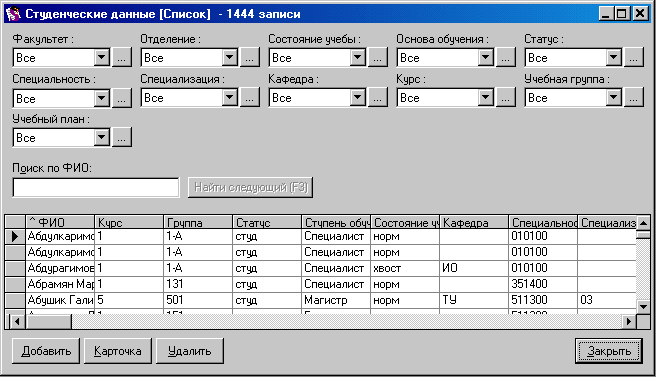
Task: Expand the Специализация combo box
Action: 230,97
